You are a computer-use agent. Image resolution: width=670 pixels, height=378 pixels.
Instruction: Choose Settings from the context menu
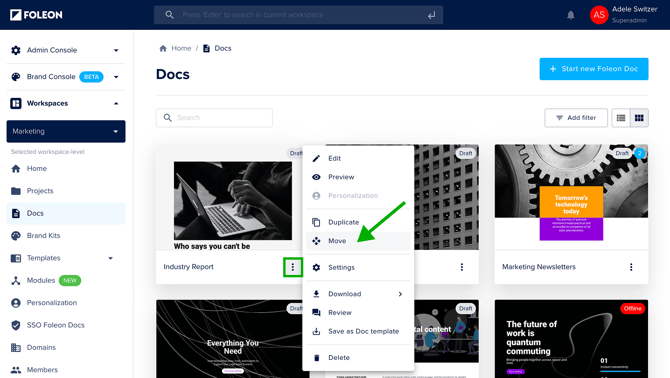coord(358,267)
